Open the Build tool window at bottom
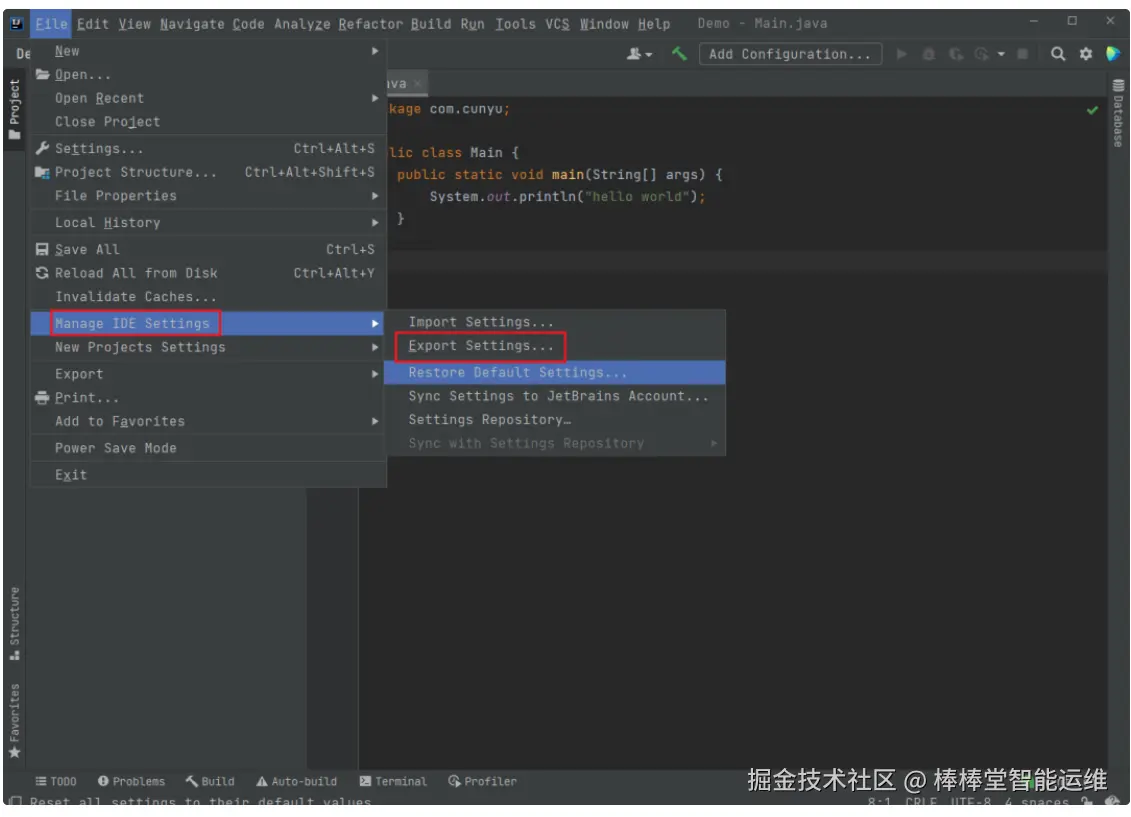The image size is (1131, 817). point(210,781)
